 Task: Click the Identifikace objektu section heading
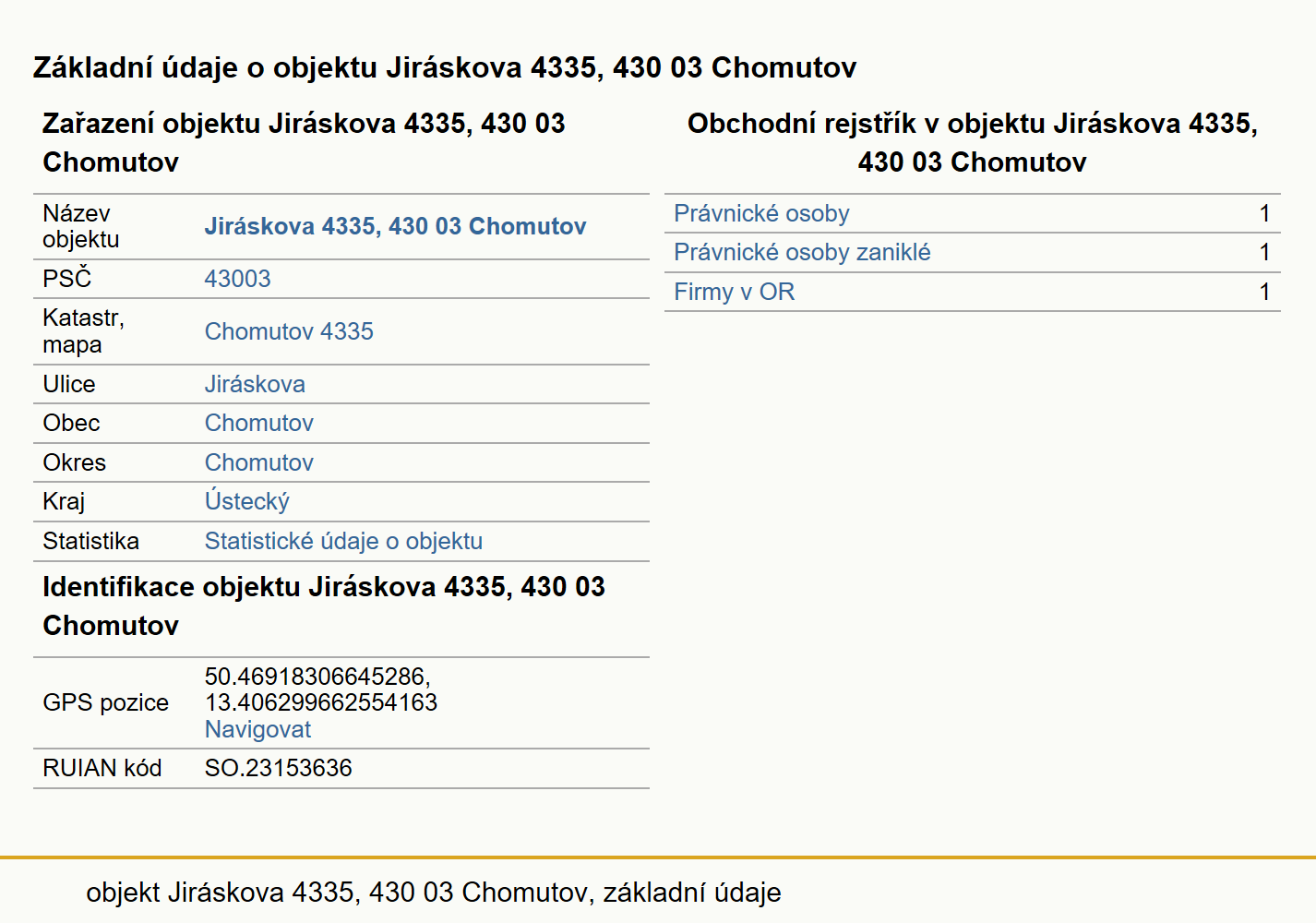[324, 605]
